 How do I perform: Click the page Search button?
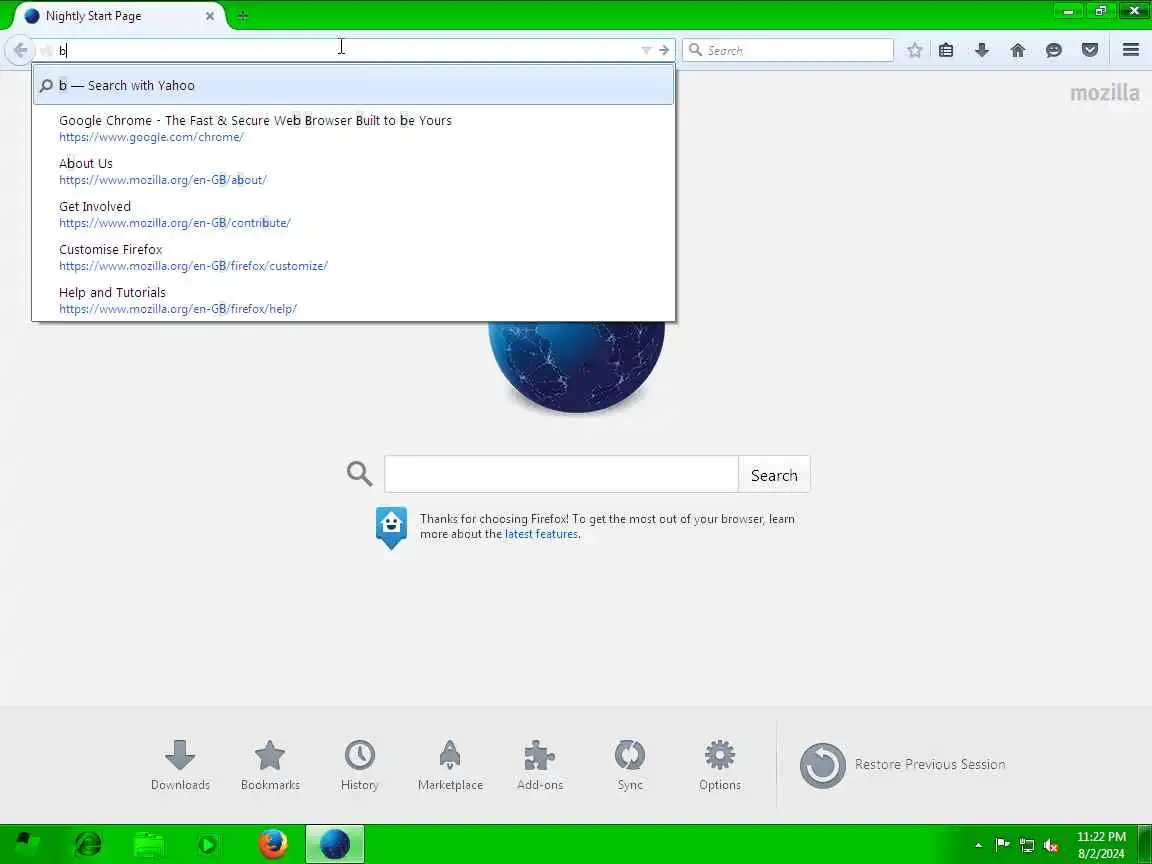pyautogui.click(x=774, y=475)
